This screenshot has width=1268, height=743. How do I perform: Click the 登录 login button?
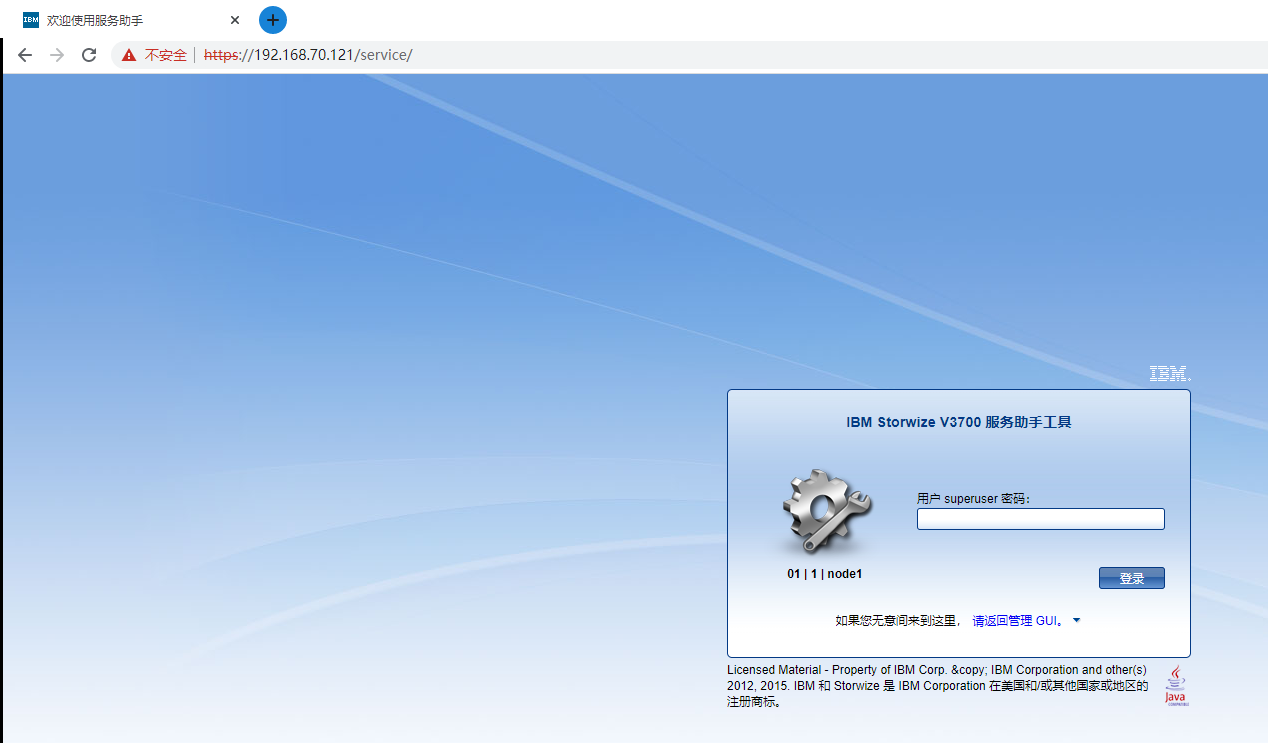pos(1132,578)
